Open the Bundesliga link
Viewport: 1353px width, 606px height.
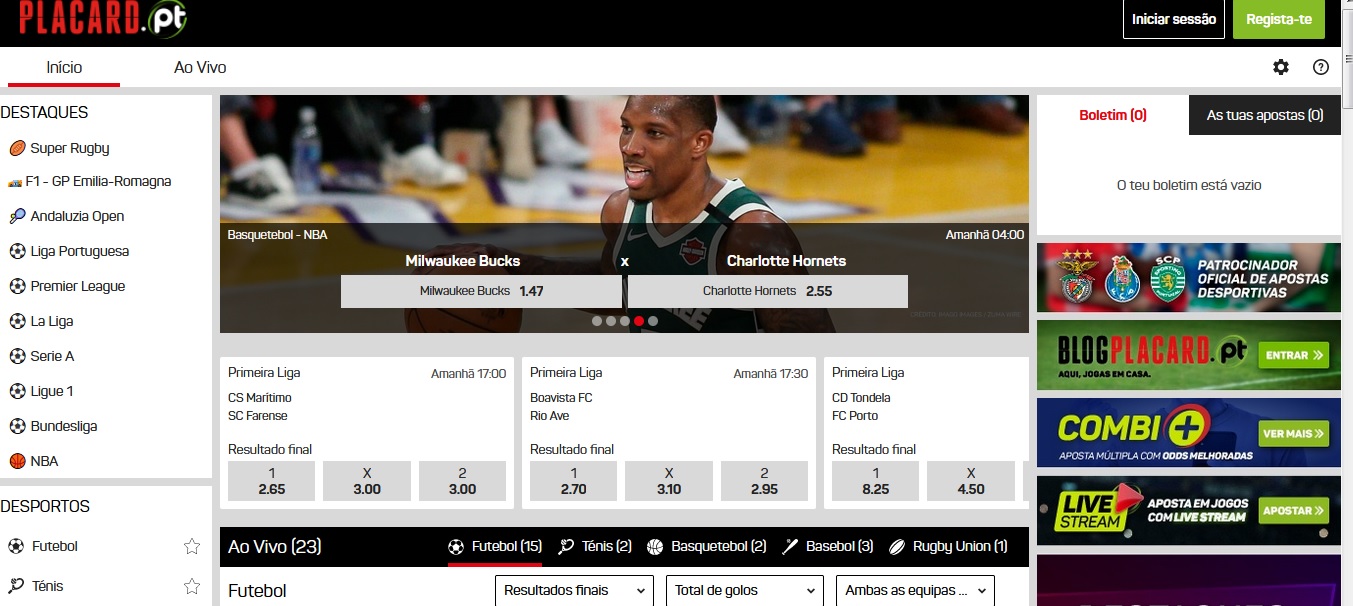point(64,426)
